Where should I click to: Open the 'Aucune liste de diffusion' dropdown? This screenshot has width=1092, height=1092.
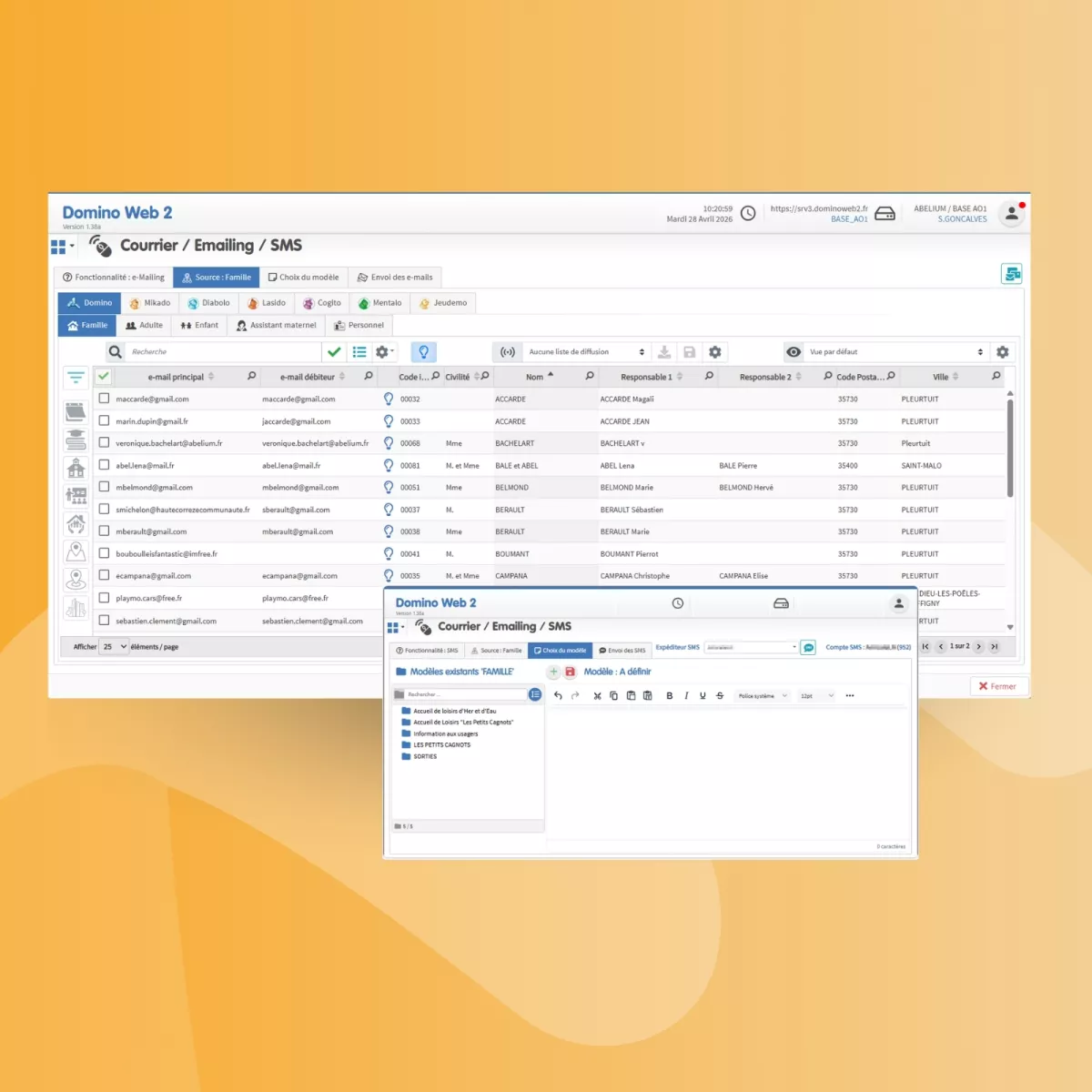pos(586,352)
